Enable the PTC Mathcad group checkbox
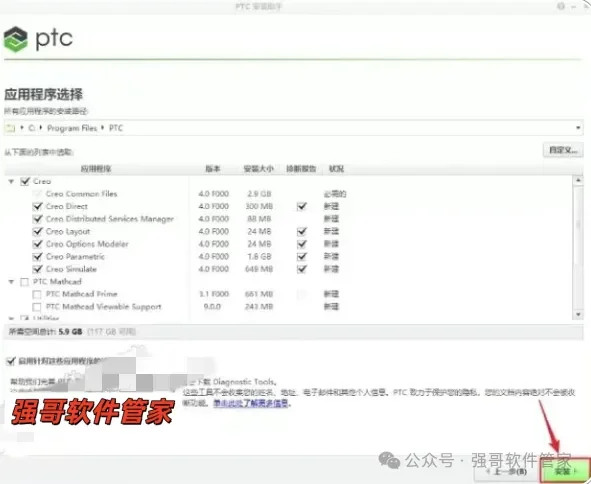This screenshot has height=484, width=591. 24,282
